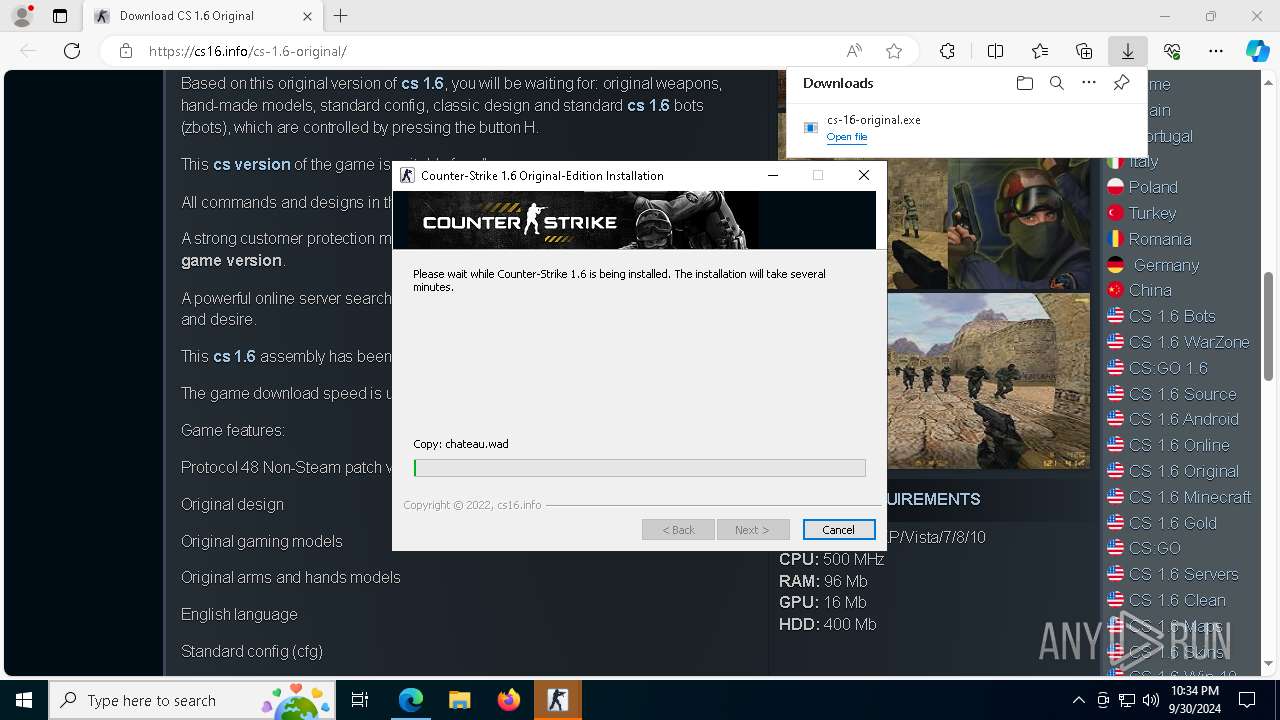Click the de_dust gameplay screenshot thumbnail
The height and width of the screenshot is (720, 1280).
point(988,380)
